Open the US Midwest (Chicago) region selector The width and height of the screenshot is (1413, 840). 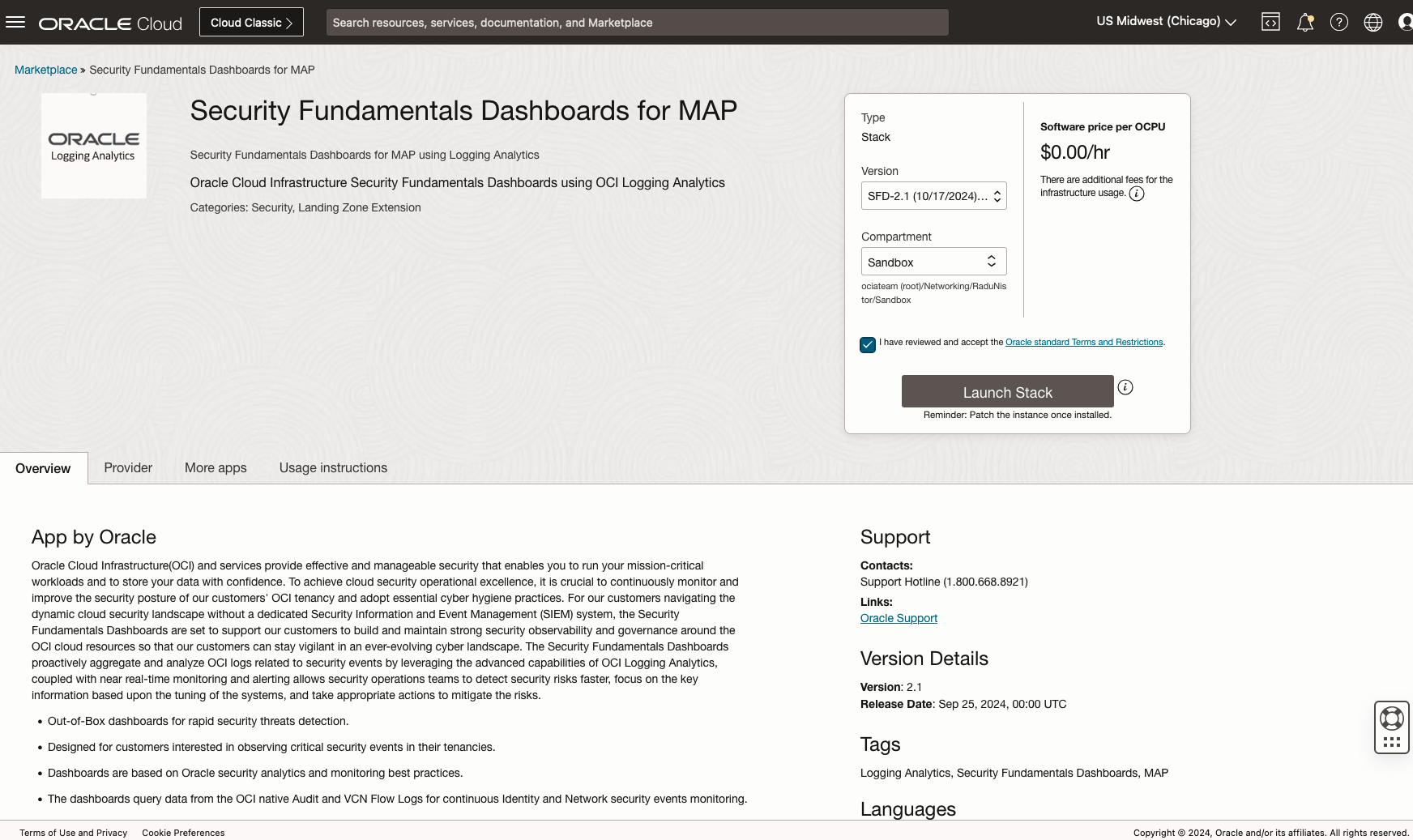click(x=1166, y=22)
